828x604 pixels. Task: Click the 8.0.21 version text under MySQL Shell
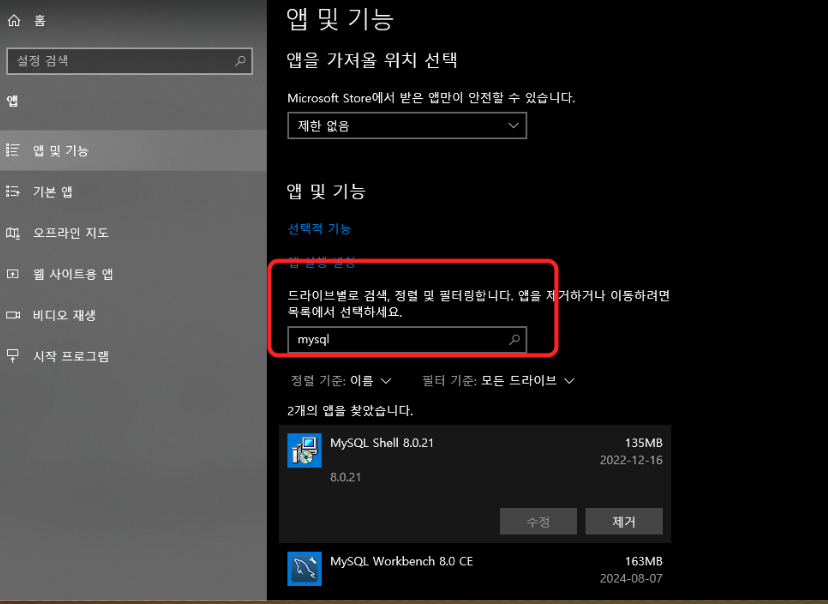click(345, 477)
